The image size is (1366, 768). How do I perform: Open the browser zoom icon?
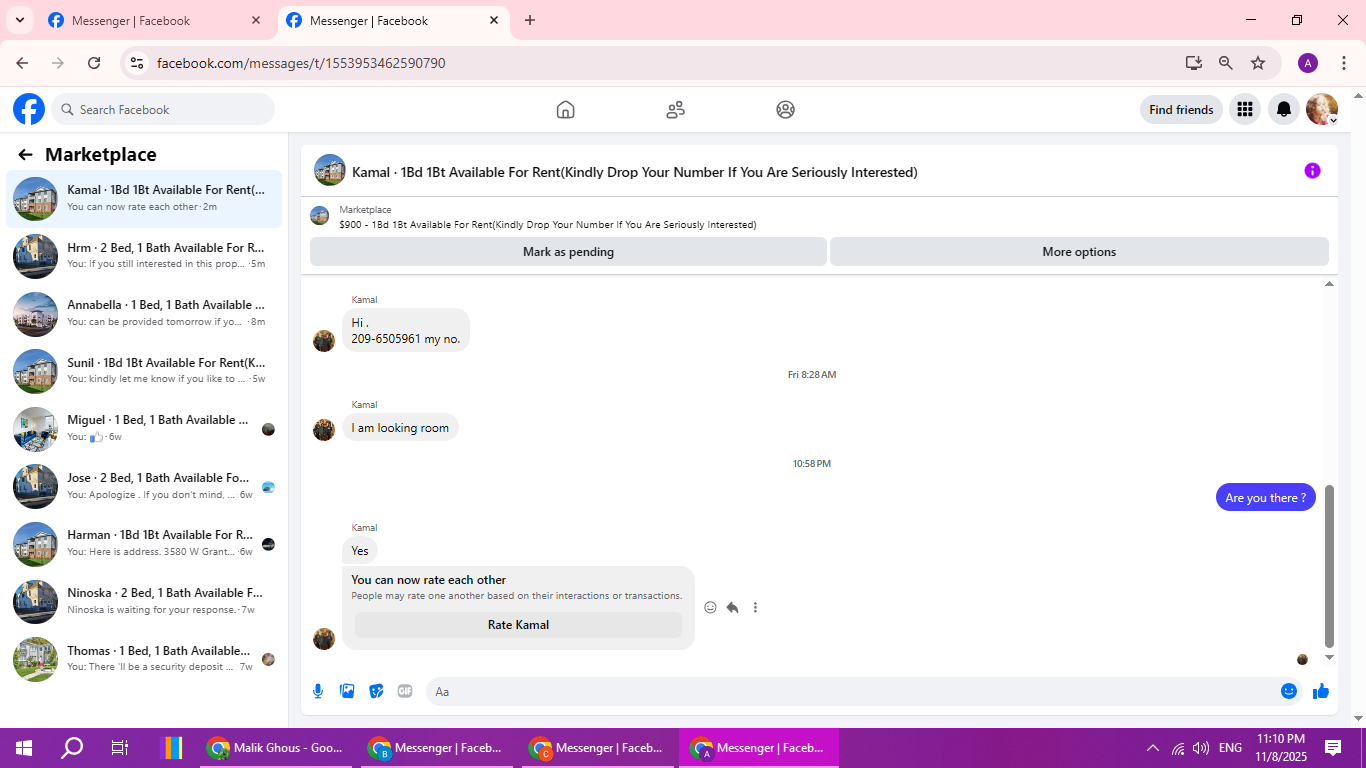(x=1225, y=63)
